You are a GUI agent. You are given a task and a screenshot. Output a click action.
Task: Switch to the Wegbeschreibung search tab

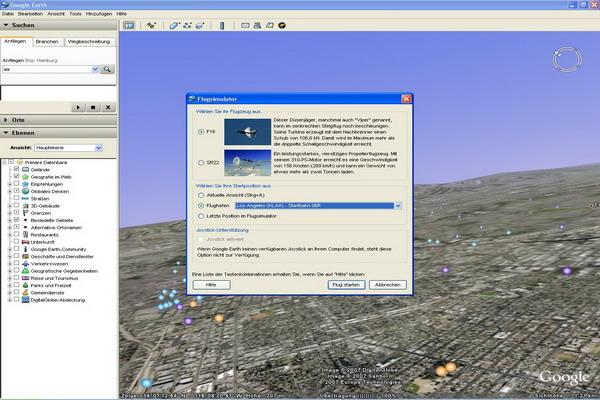coord(89,41)
